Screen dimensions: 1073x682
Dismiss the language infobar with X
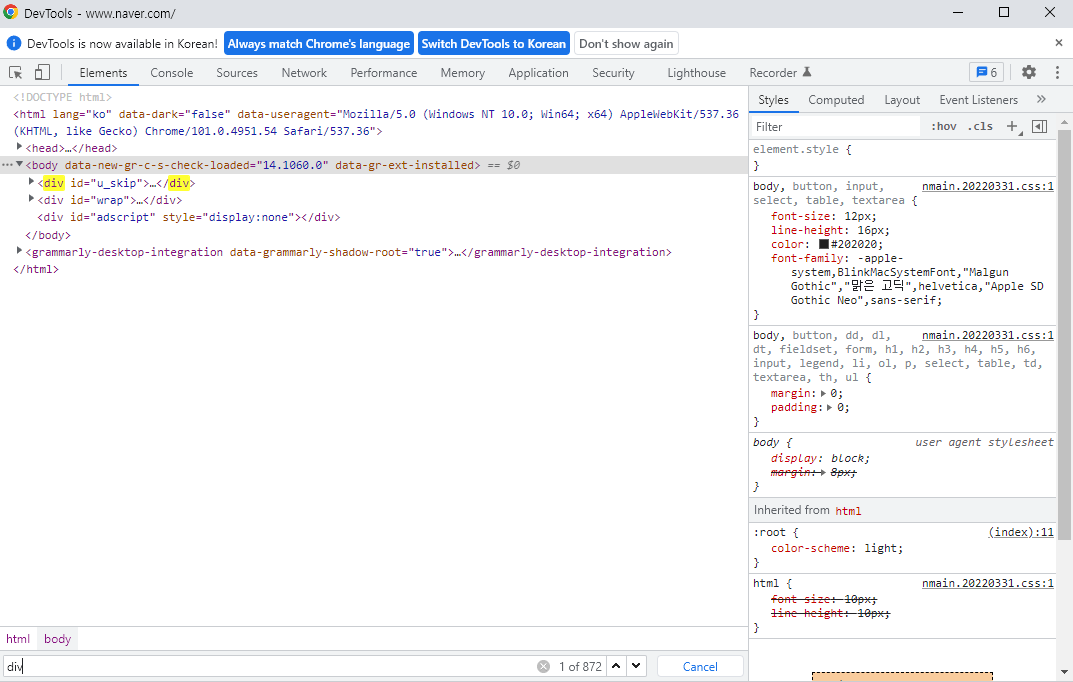point(1059,43)
